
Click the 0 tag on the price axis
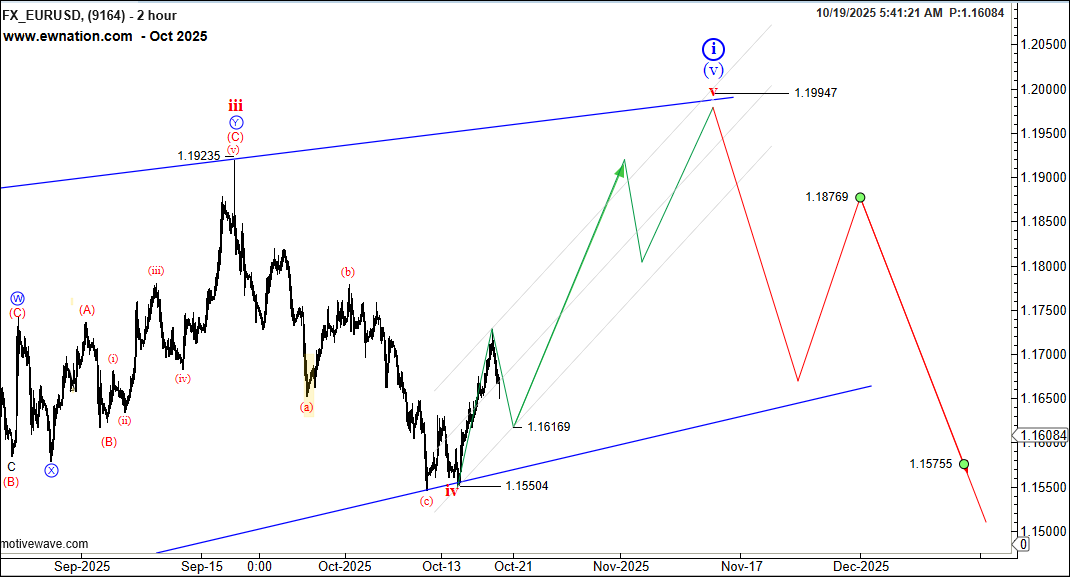click(x=1022, y=544)
